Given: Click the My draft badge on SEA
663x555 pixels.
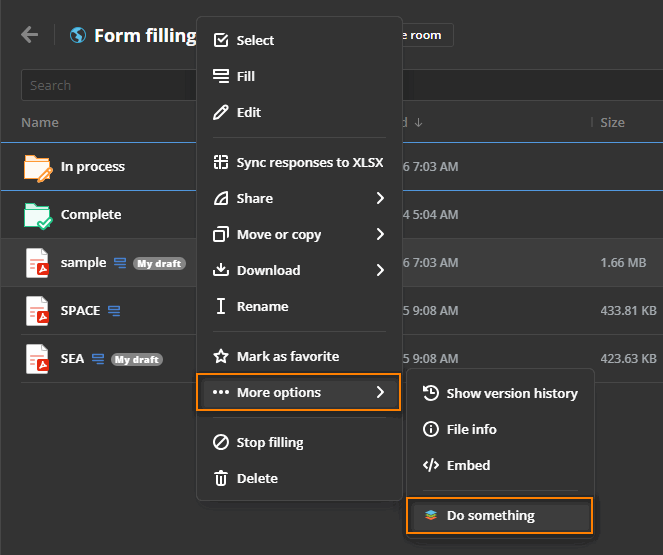Looking at the screenshot, I should tap(137, 359).
